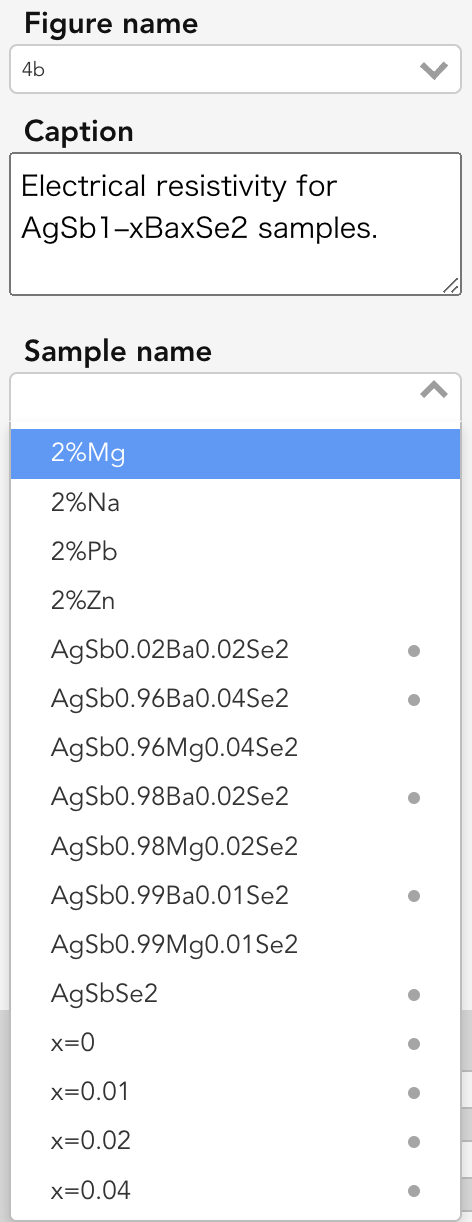Click the gray dot beside AgSb0.98Ba0.02Se2
This screenshot has height=1222, width=472.
pos(414,798)
